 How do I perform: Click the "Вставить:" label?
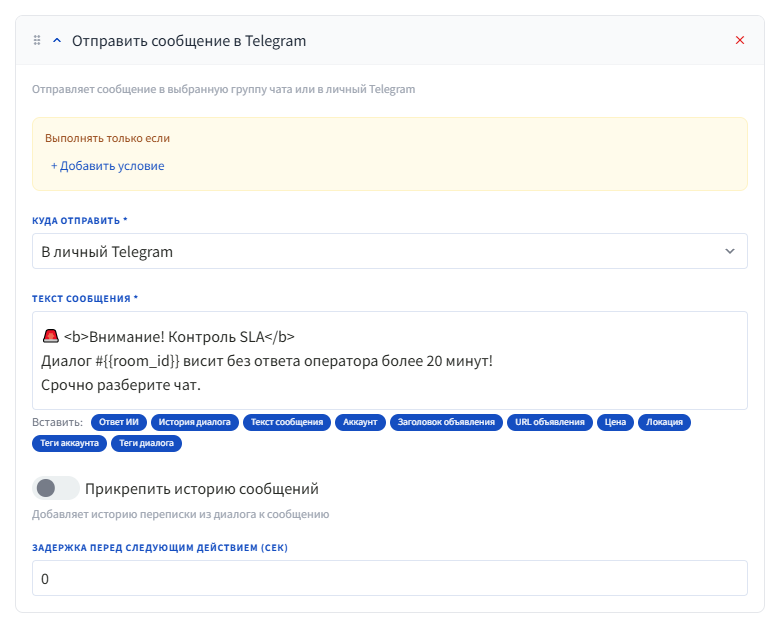pos(58,422)
